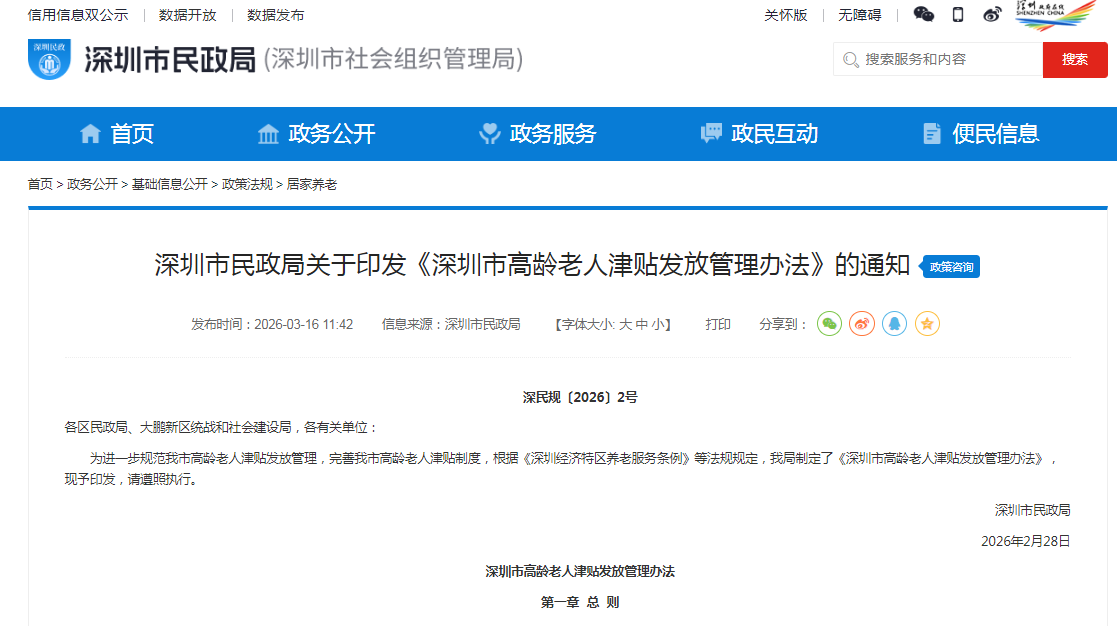Share the article to QZone (star icon)
The height and width of the screenshot is (626, 1117).
coord(927,324)
